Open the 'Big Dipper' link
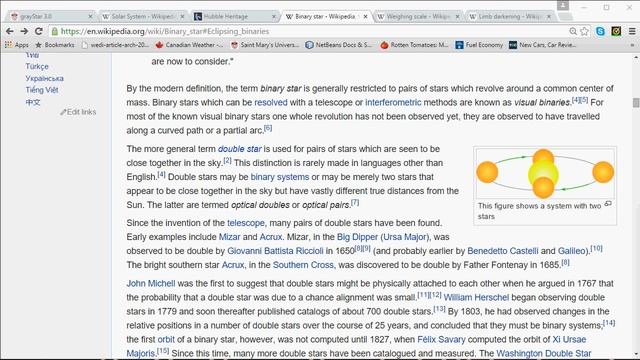This screenshot has height=360, width=640. pos(357,237)
